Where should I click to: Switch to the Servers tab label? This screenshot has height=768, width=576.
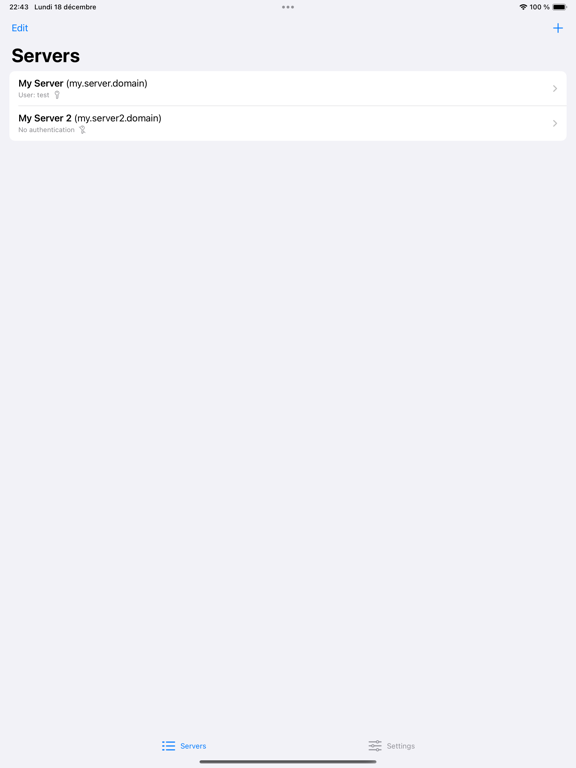click(x=193, y=746)
